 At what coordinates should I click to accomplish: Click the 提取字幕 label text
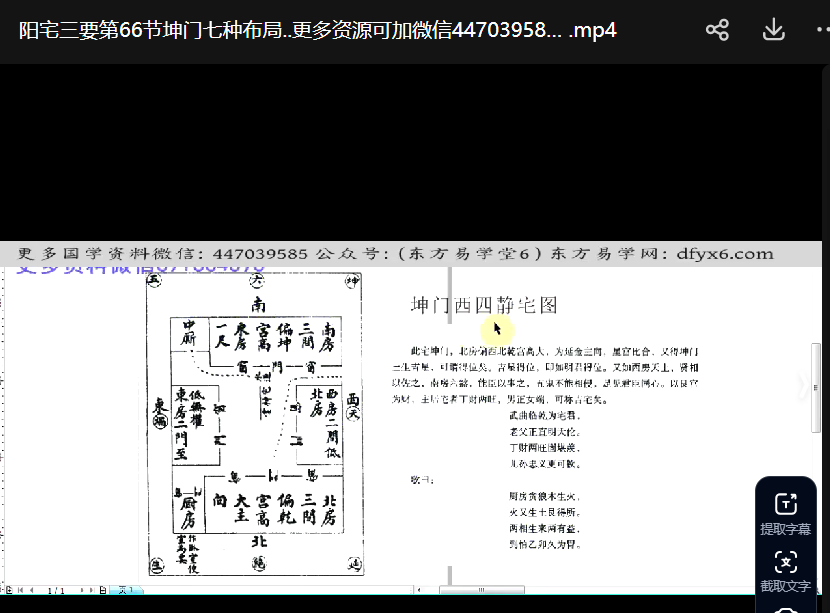coord(786,529)
